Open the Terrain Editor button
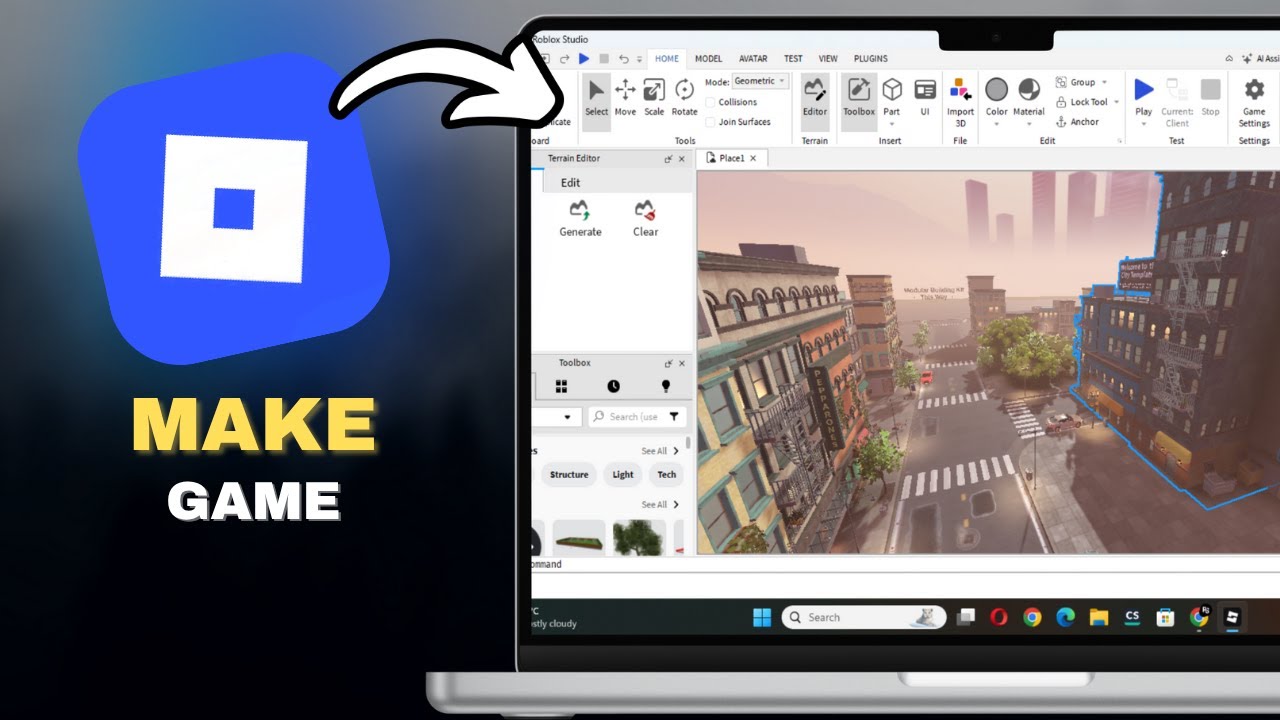This screenshot has height=720, width=1280. click(x=815, y=98)
